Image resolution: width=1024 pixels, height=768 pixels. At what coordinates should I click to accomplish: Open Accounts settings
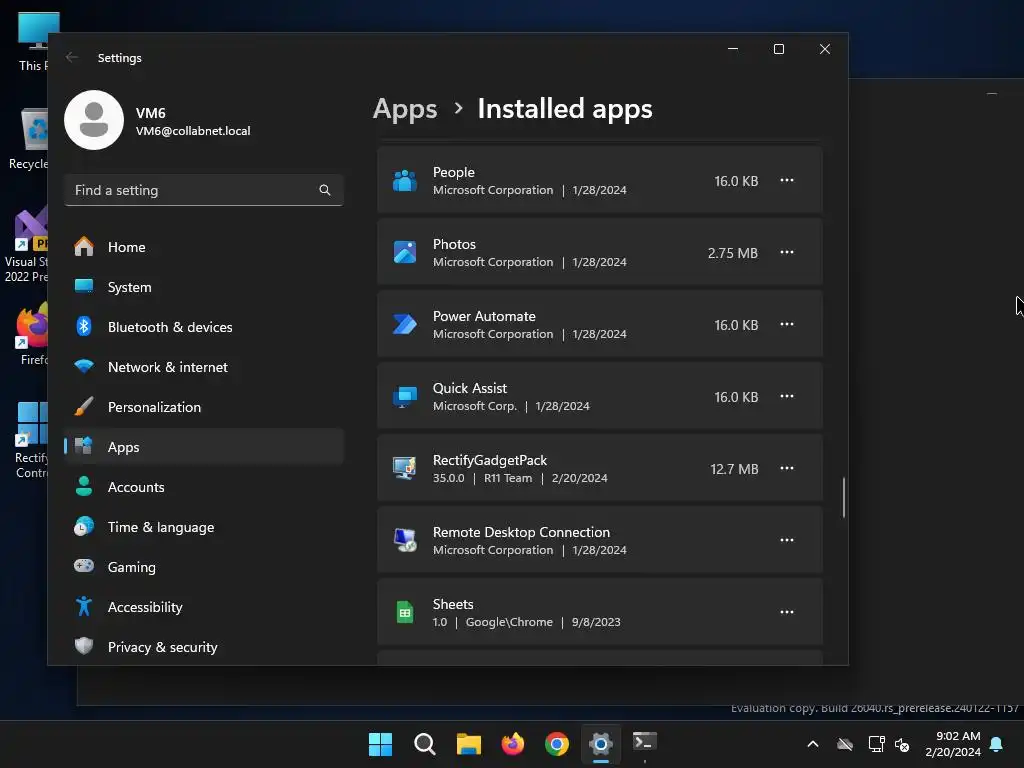pyautogui.click(x=204, y=487)
